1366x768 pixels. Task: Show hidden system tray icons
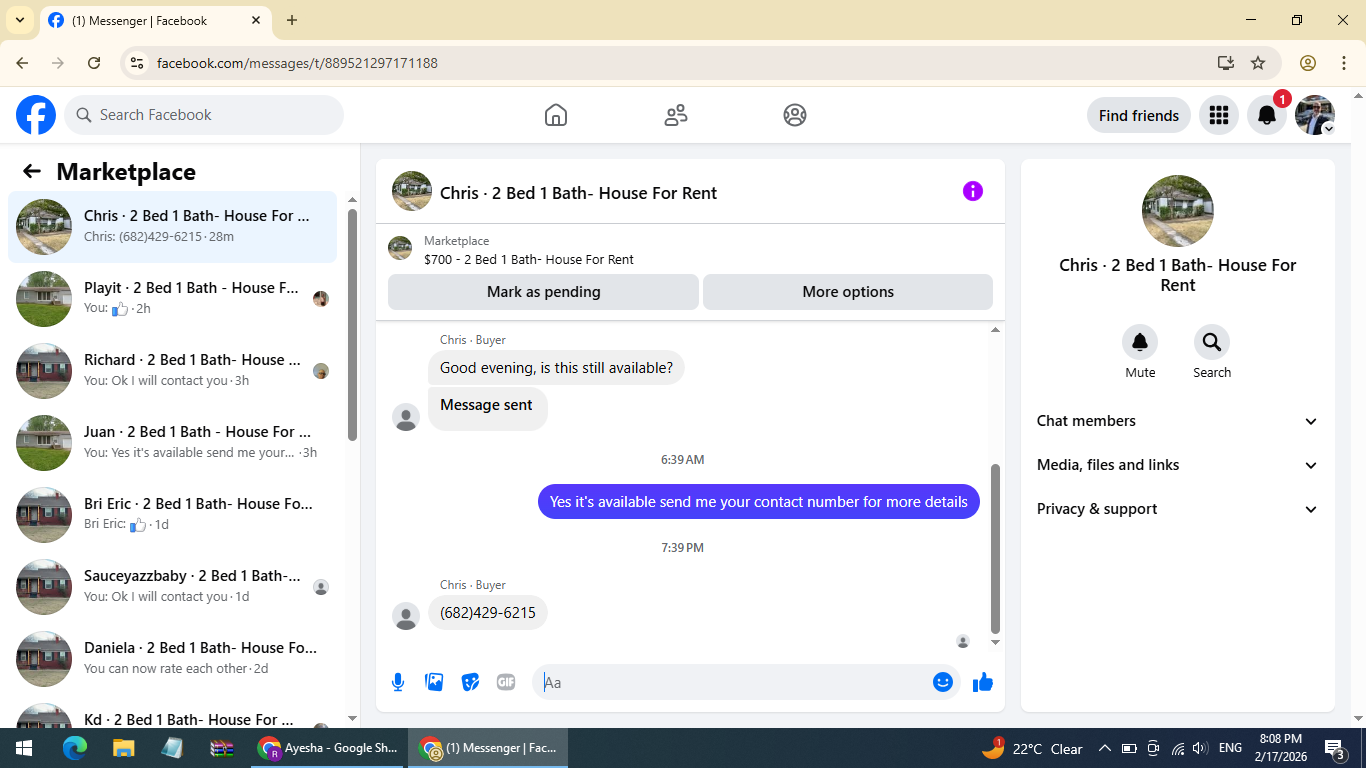point(1105,748)
